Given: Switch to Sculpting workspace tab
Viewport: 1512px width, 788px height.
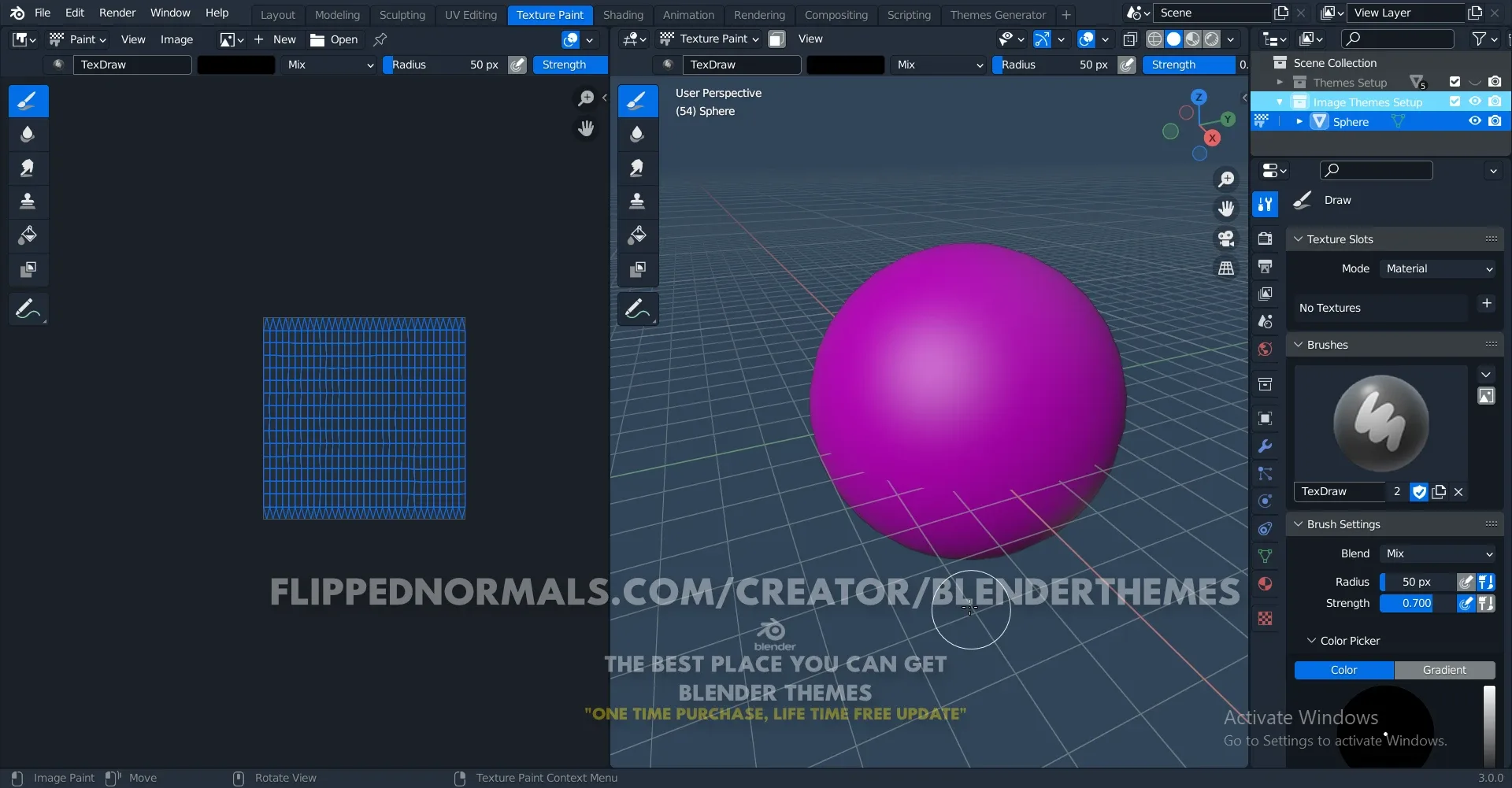Looking at the screenshot, I should 402,15.
